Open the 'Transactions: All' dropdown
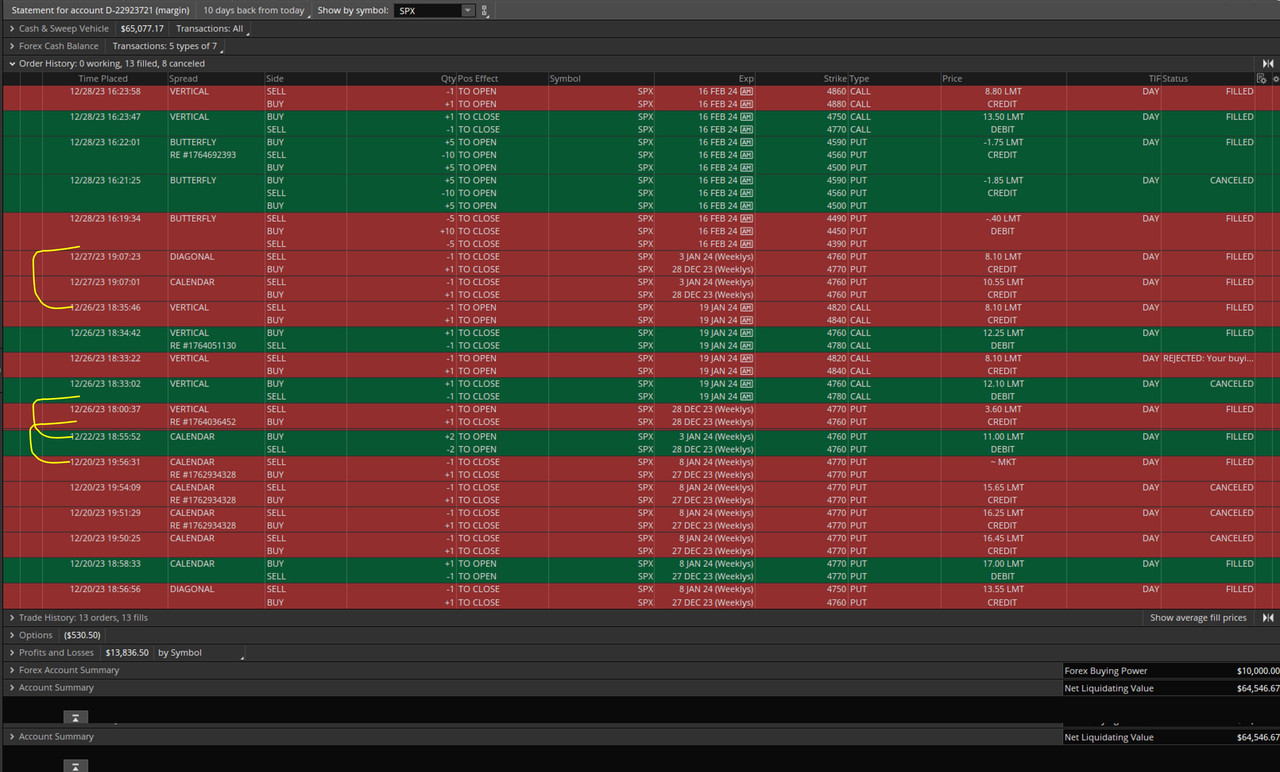The image size is (1280, 772). [210, 28]
